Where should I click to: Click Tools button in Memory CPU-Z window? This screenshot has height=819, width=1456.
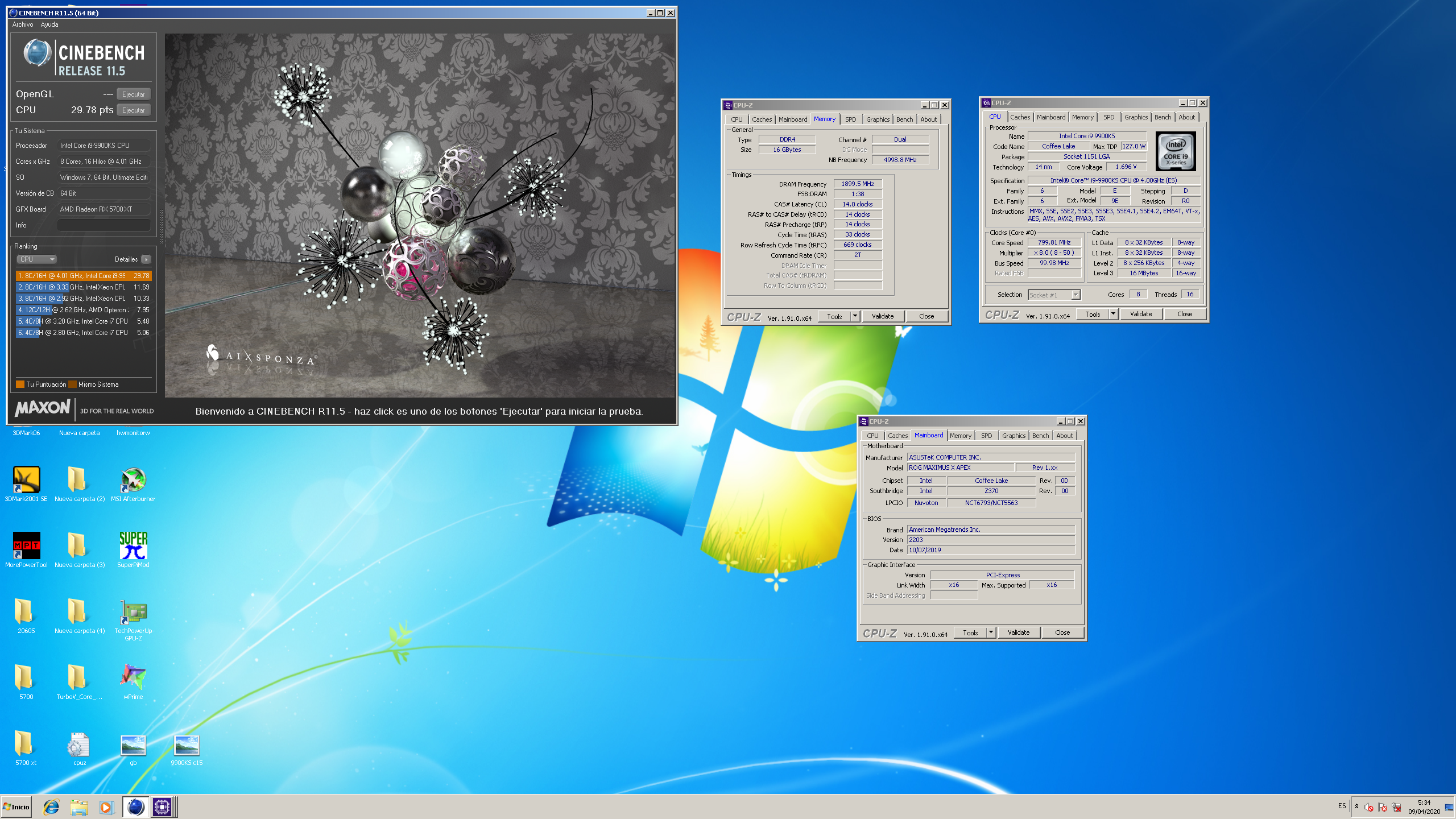click(834, 316)
